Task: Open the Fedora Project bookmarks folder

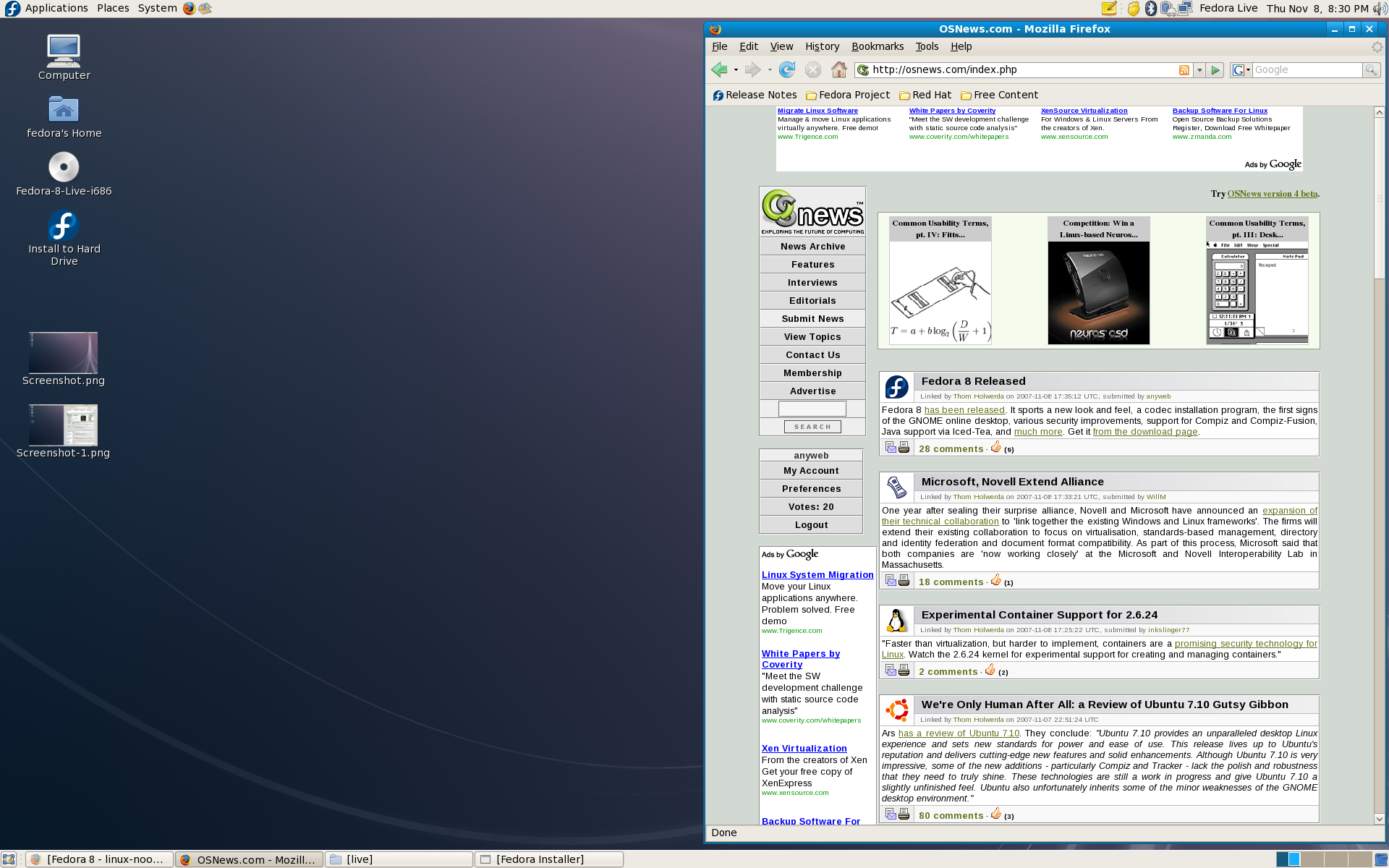Action: pyautogui.click(x=848, y=95)
